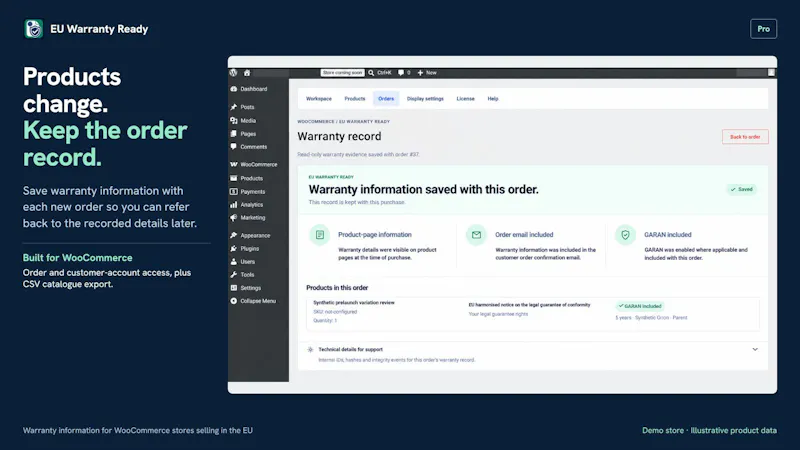Click the 'Warranty record' heading

click(x=339, y=136)
